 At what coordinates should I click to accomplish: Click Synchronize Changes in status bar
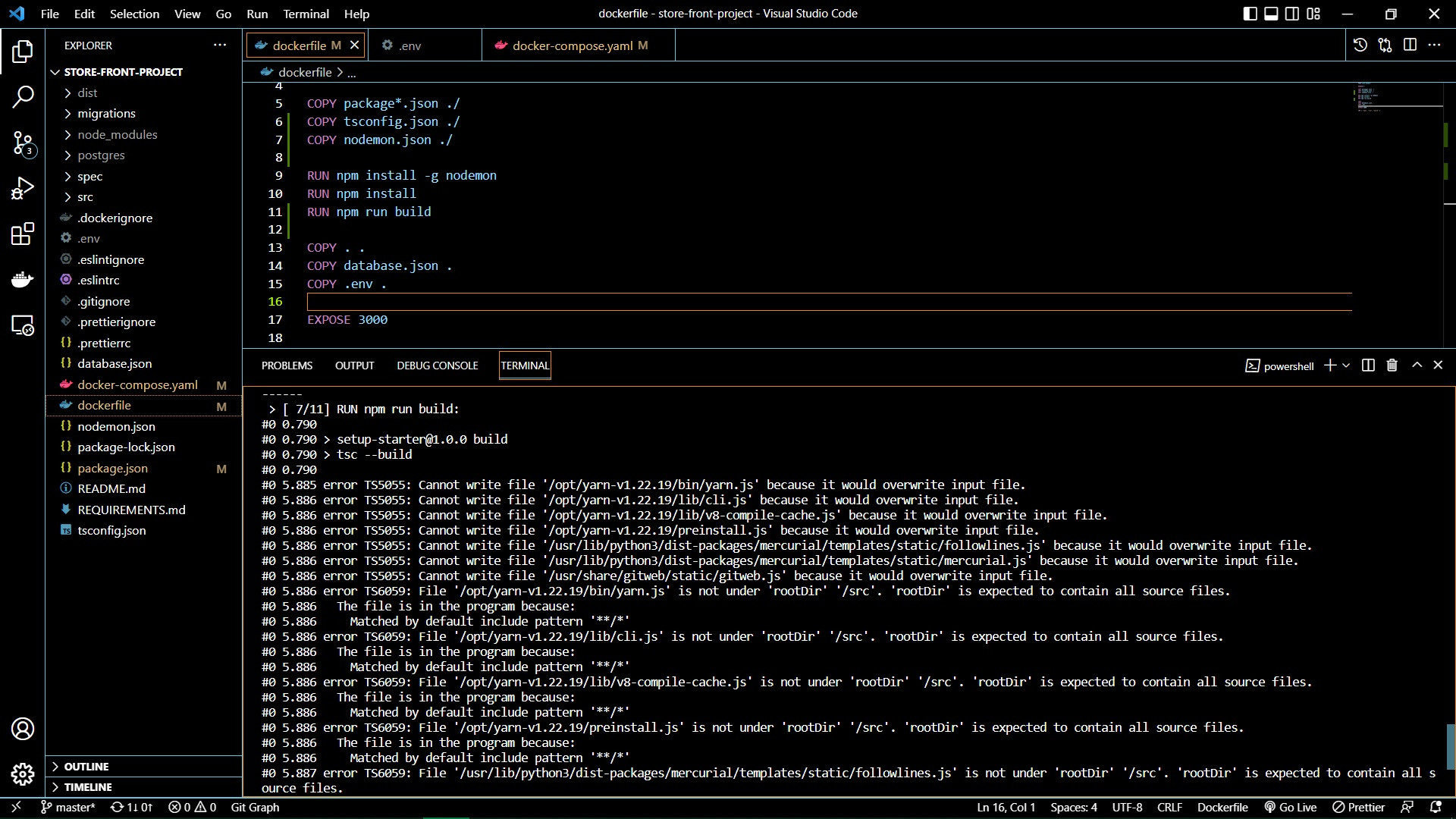tap(132, 808)
